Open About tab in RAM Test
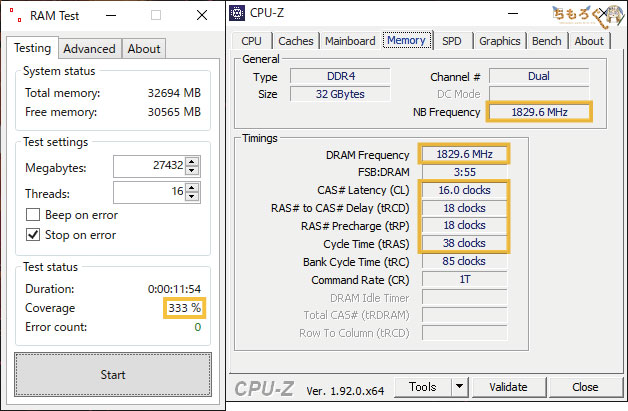Screen dimensions: 628x411 coord(144,49)
